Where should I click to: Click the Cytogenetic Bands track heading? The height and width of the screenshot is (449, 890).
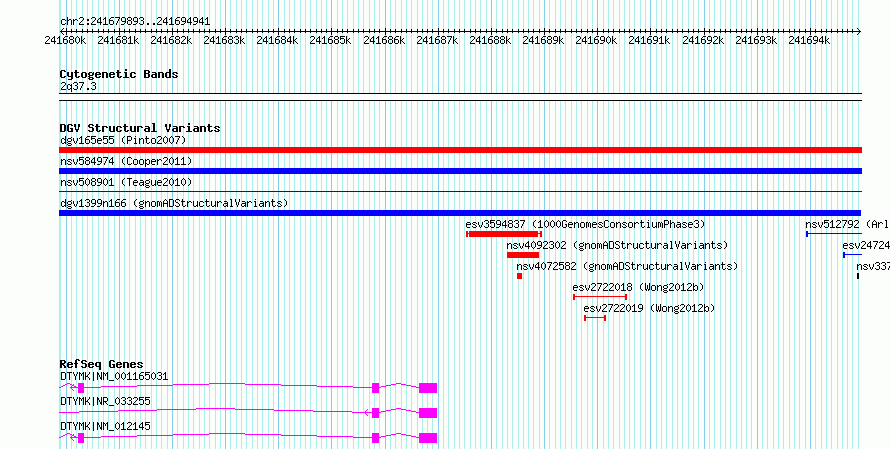coord(119,74)
